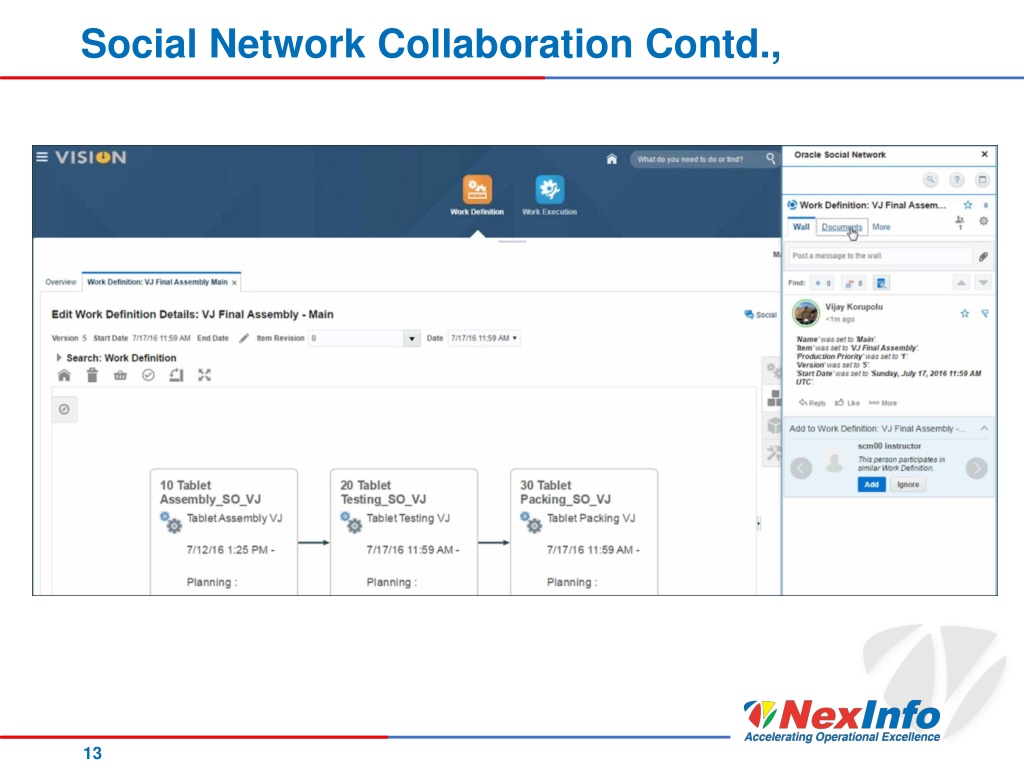Star Vijay Korupolu's wall message
1024x768 pixels.
965,313
